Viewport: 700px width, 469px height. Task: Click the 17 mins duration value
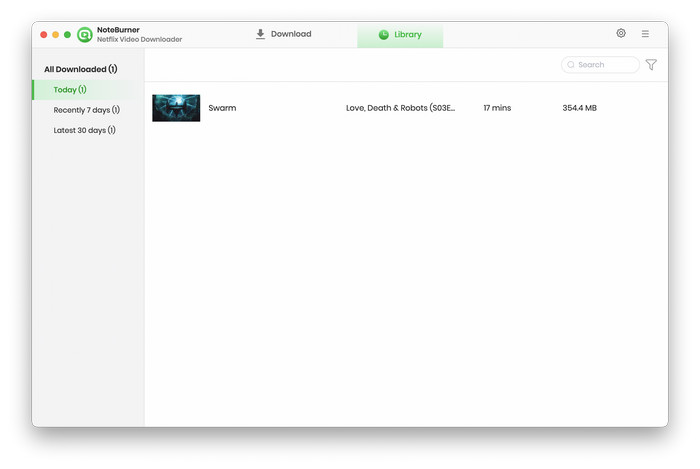coord(497,108)
